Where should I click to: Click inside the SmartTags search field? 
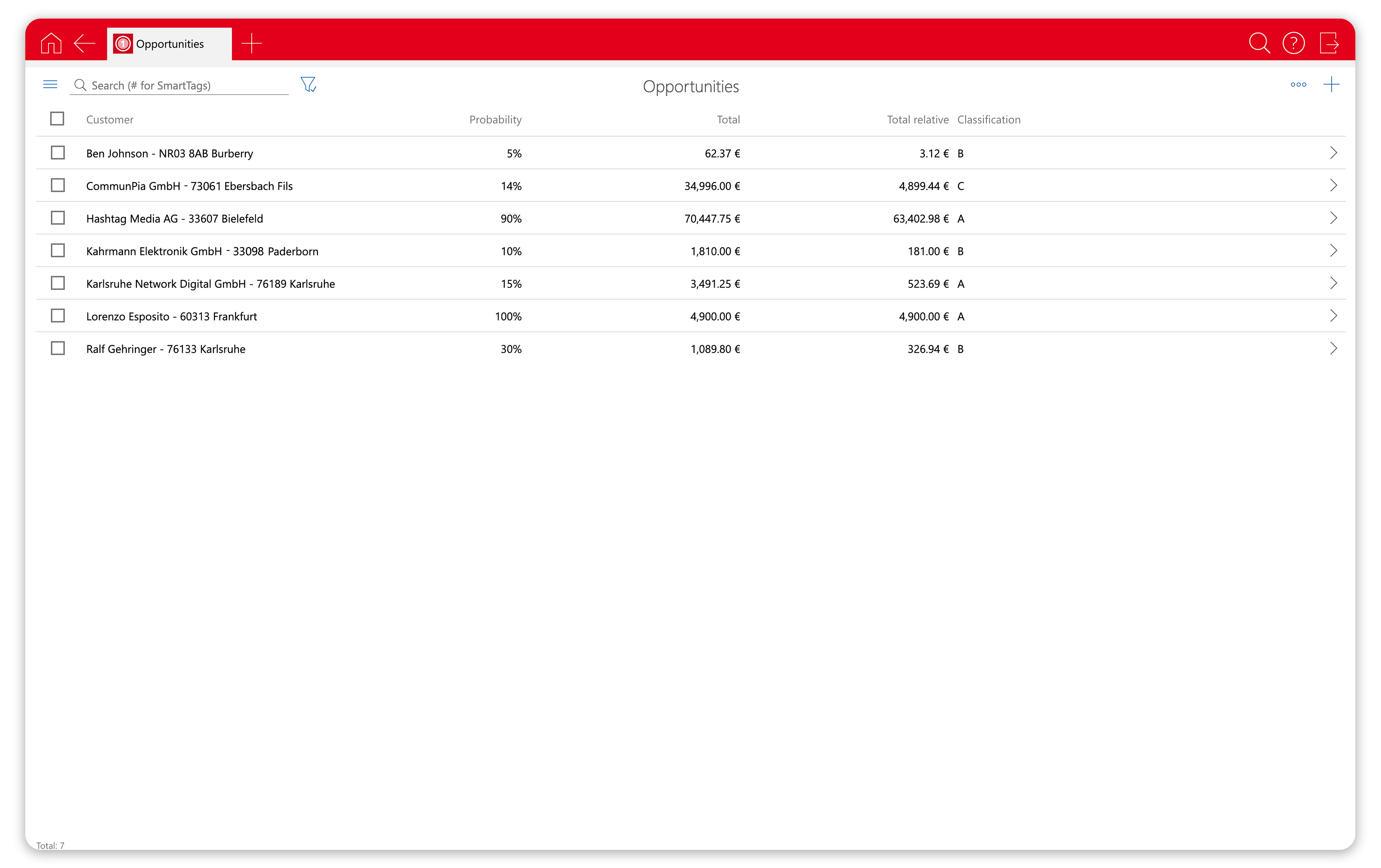178,85
